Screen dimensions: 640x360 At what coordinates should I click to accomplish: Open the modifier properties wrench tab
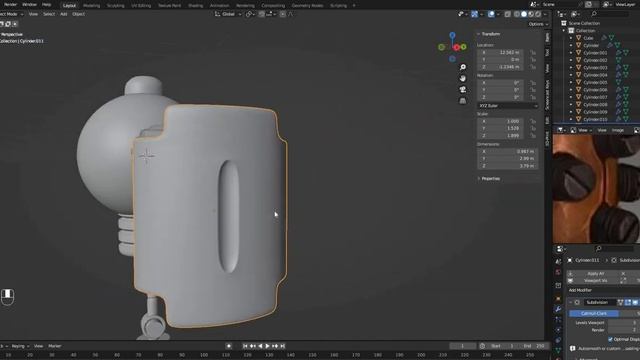pyautogui.click(x=558, y=309)
